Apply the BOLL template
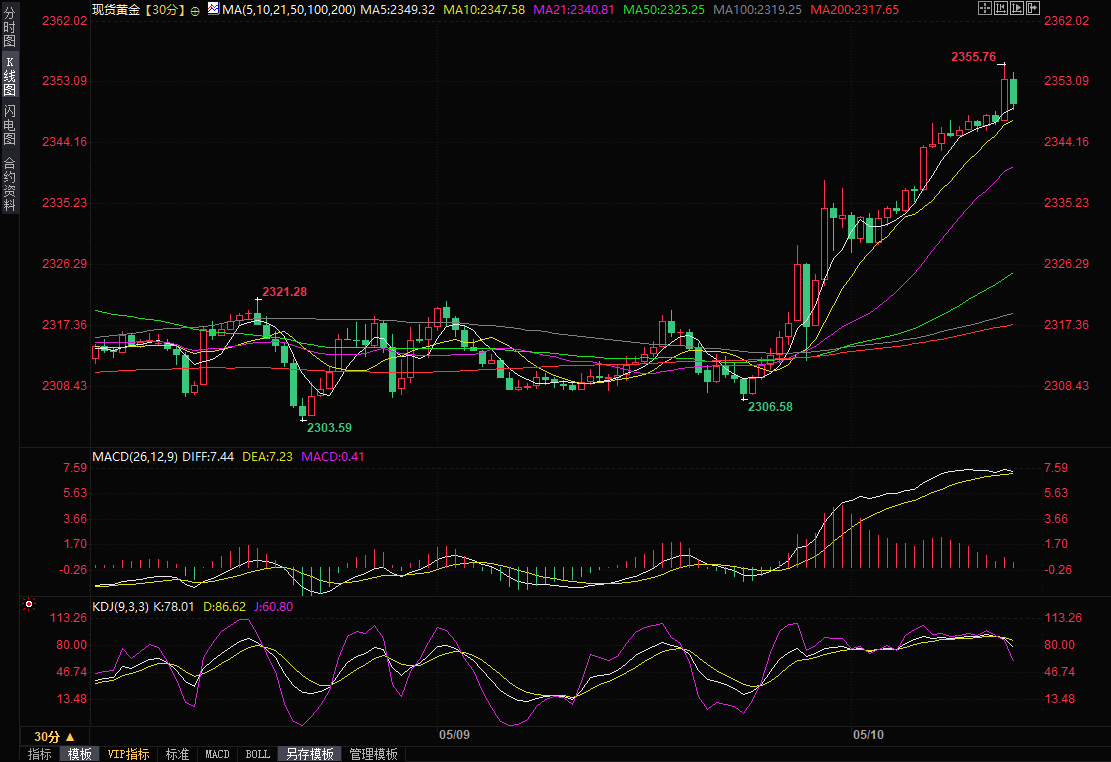This screenshot has width=1111, height=762. (257, 754)
